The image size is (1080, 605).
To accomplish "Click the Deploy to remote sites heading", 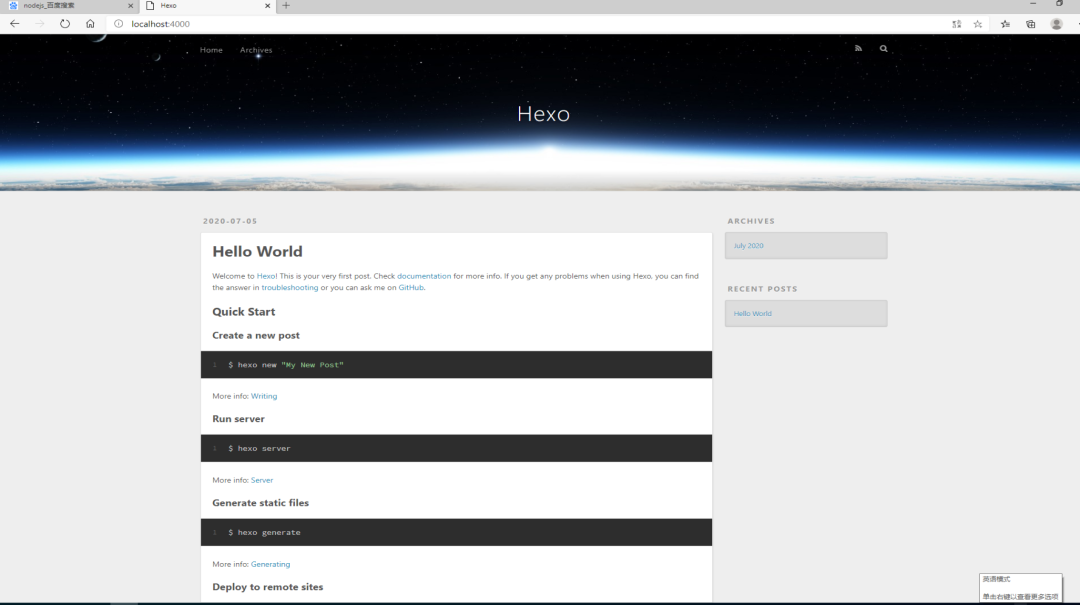I will click(x=267, y=587).
